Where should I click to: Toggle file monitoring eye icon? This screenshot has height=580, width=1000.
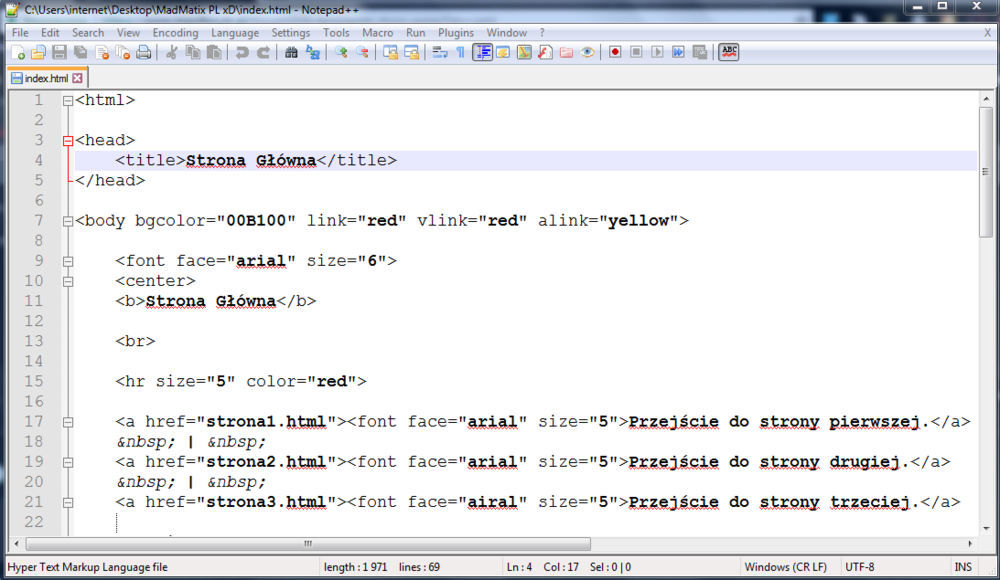pyautogui.click(x=587, y=52)
